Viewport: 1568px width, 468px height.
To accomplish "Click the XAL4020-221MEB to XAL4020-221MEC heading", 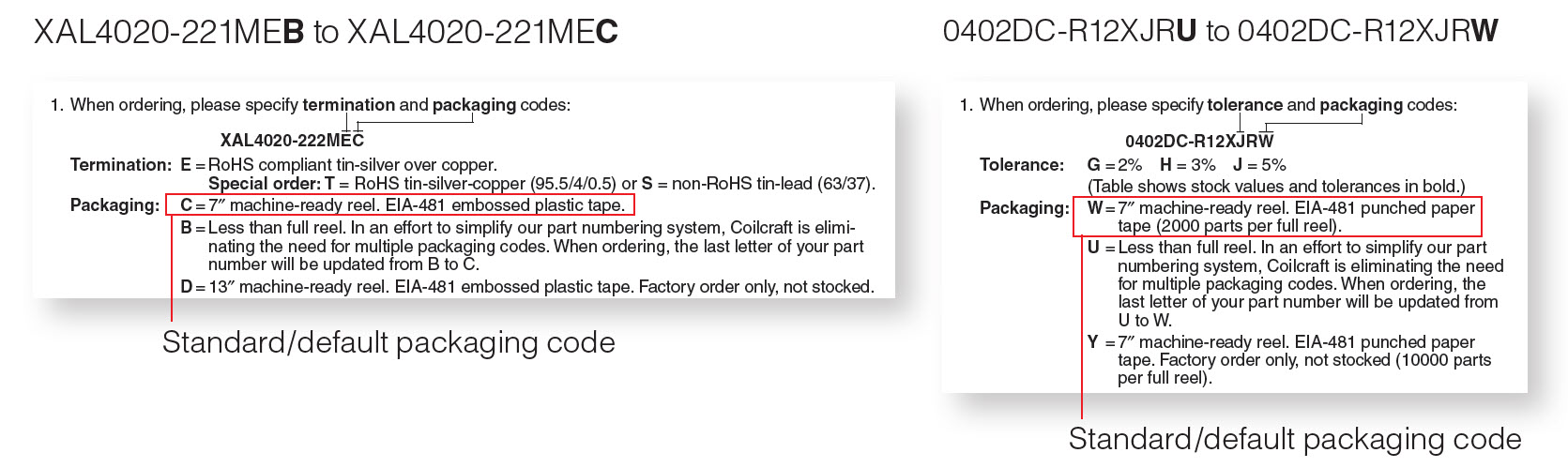I will pos(327,32).
